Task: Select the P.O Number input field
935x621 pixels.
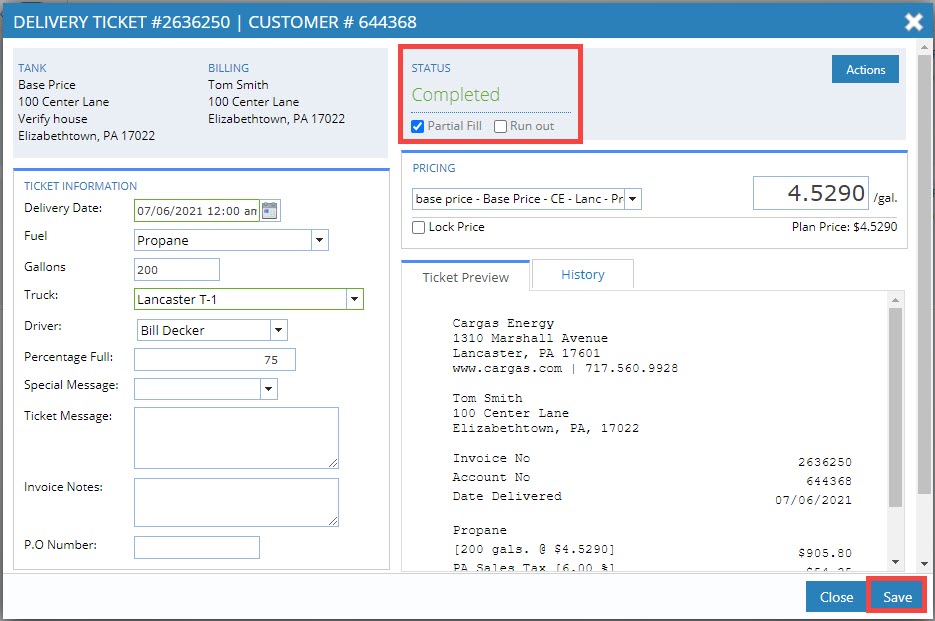Action: pos(197,547)
